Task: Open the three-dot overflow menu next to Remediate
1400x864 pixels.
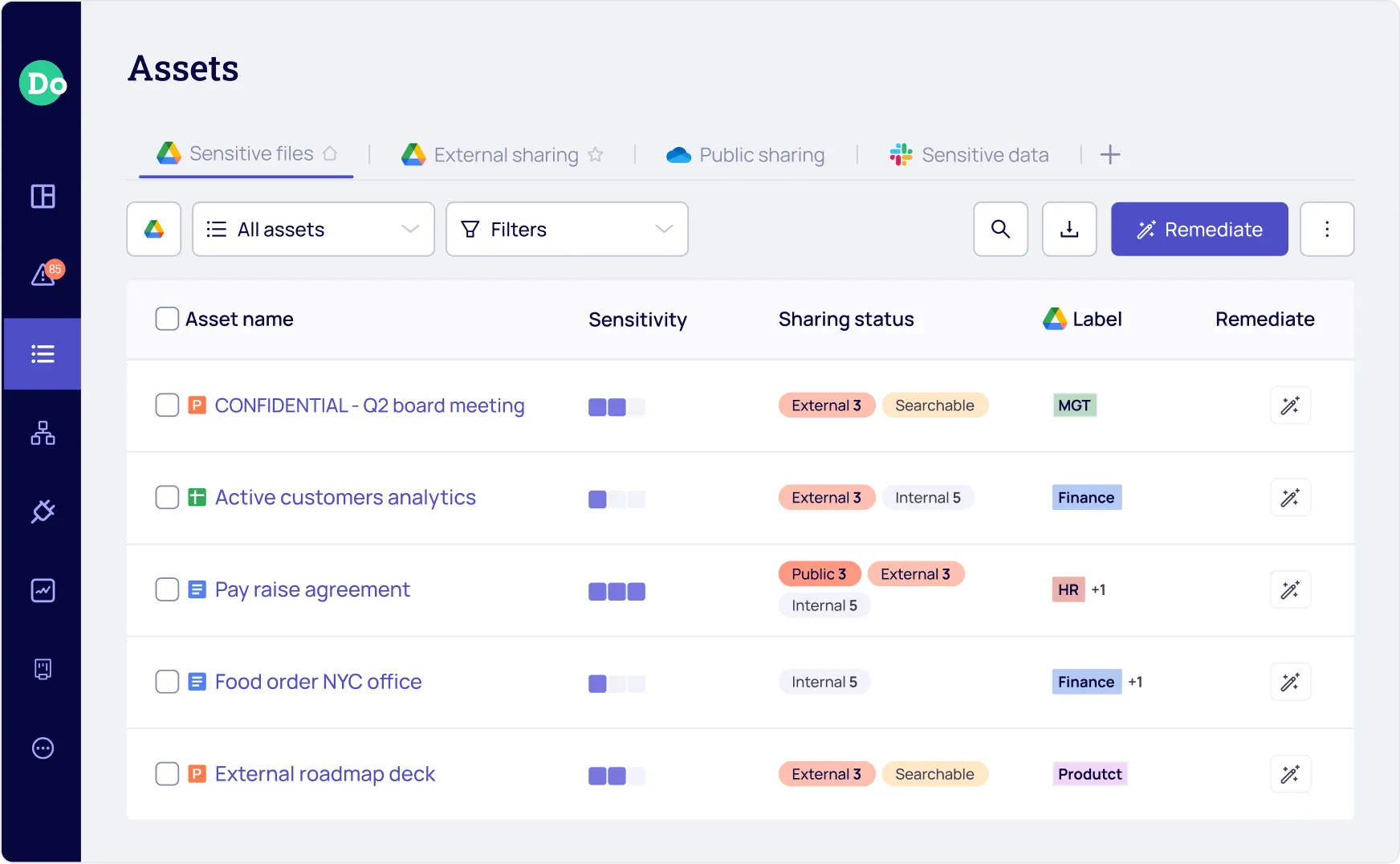Action: point(1327,229)
